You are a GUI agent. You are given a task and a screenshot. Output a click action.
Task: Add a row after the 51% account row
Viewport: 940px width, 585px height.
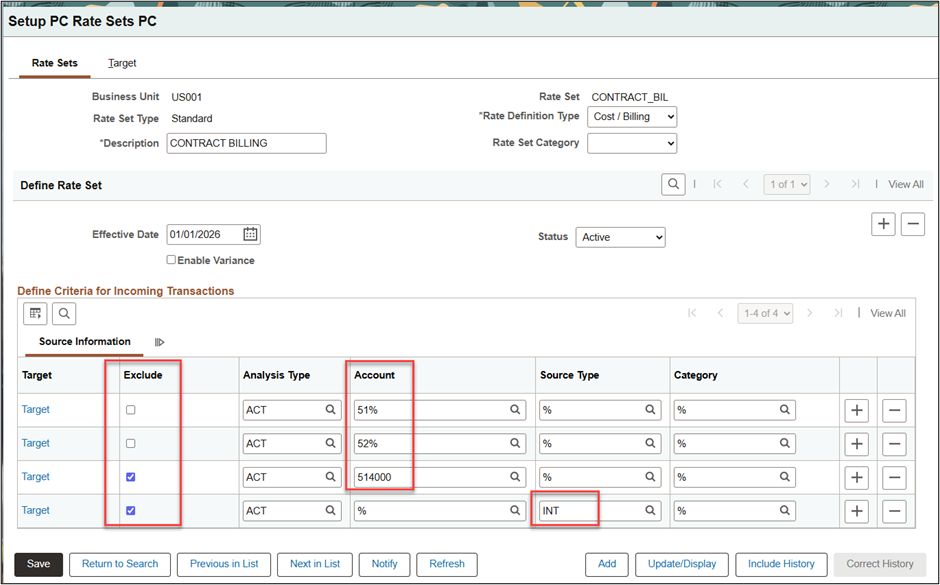[856, 410]
